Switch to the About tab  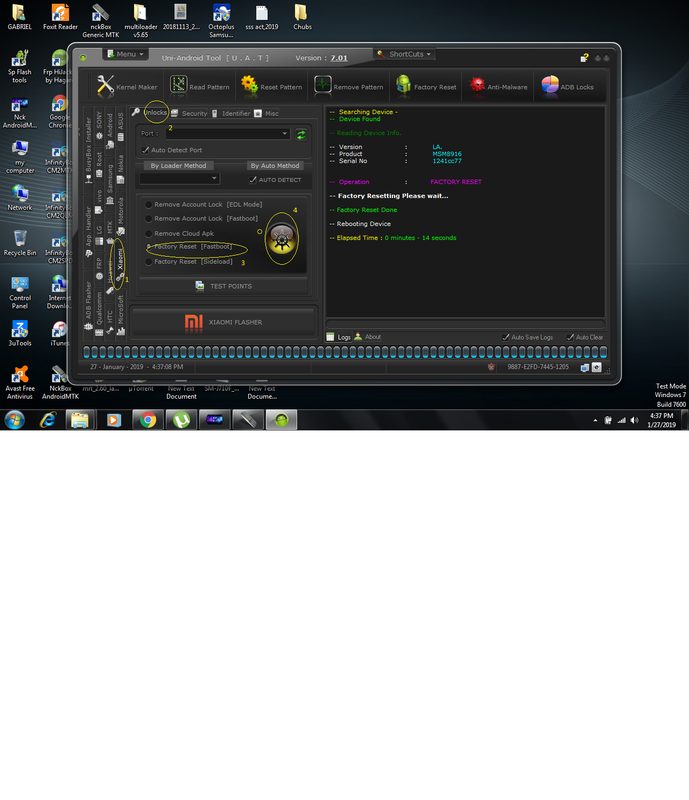point(368,337)
